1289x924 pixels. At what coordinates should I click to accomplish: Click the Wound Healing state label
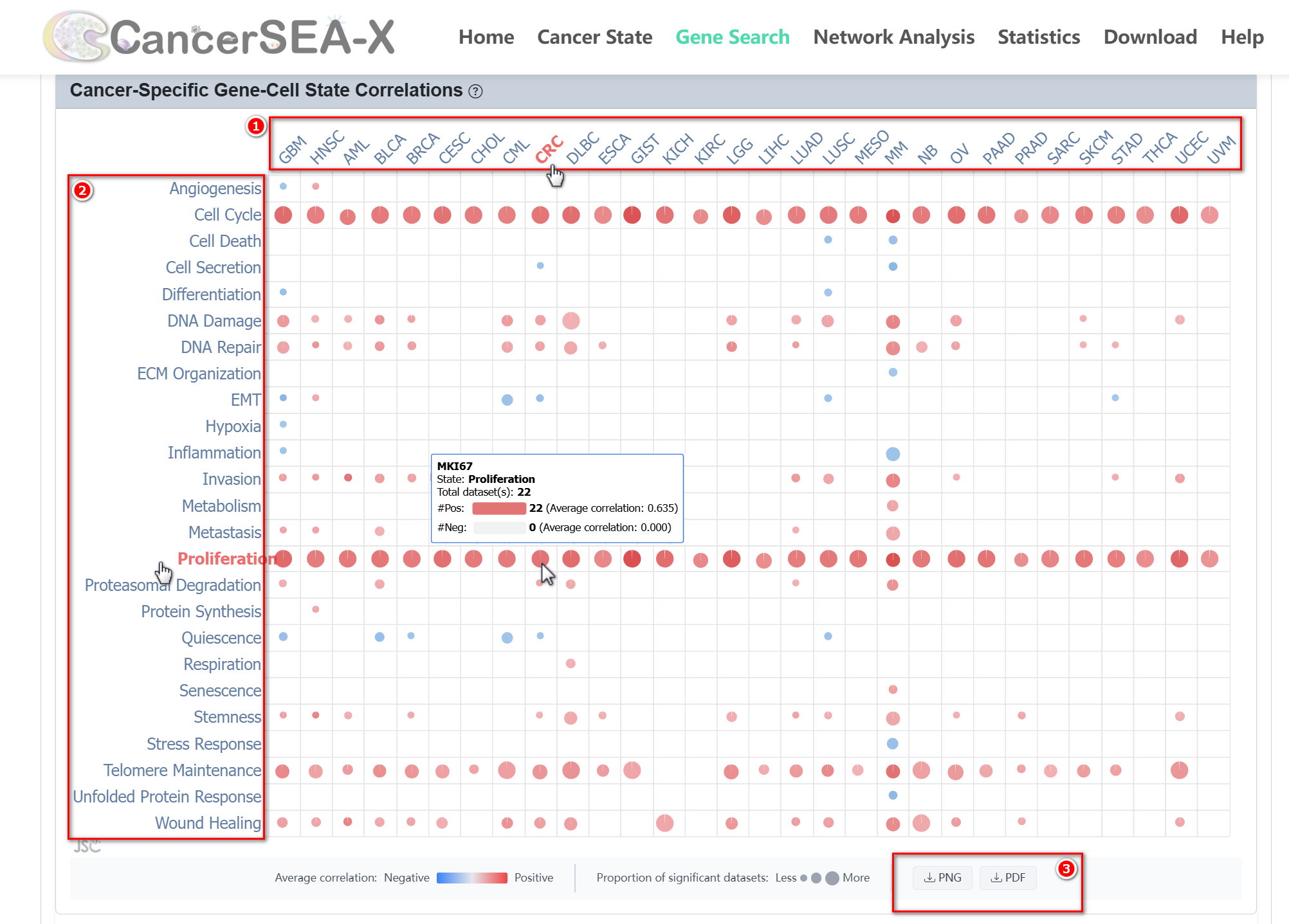pos(208,823)
